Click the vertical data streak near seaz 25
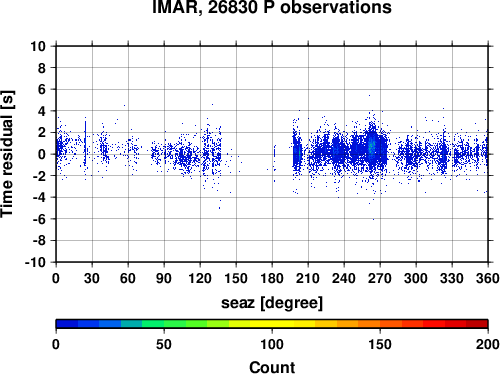The image size is (500, 374). pyautogui.click(x=85, y=143)
